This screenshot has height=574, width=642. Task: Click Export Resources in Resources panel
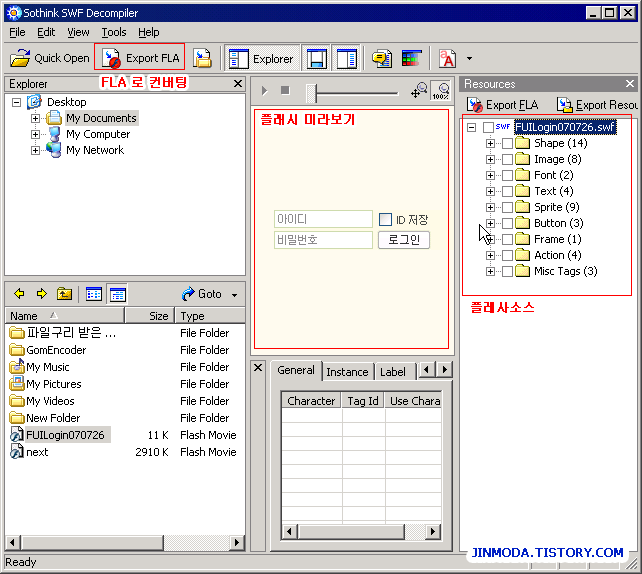pyautogui.click(x=597, y=105)
